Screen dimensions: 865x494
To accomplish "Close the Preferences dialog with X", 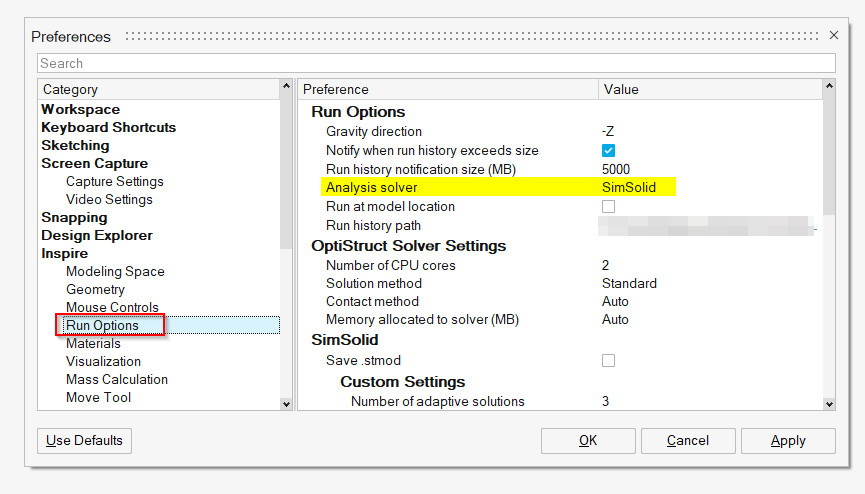I will tap(834, 35).
